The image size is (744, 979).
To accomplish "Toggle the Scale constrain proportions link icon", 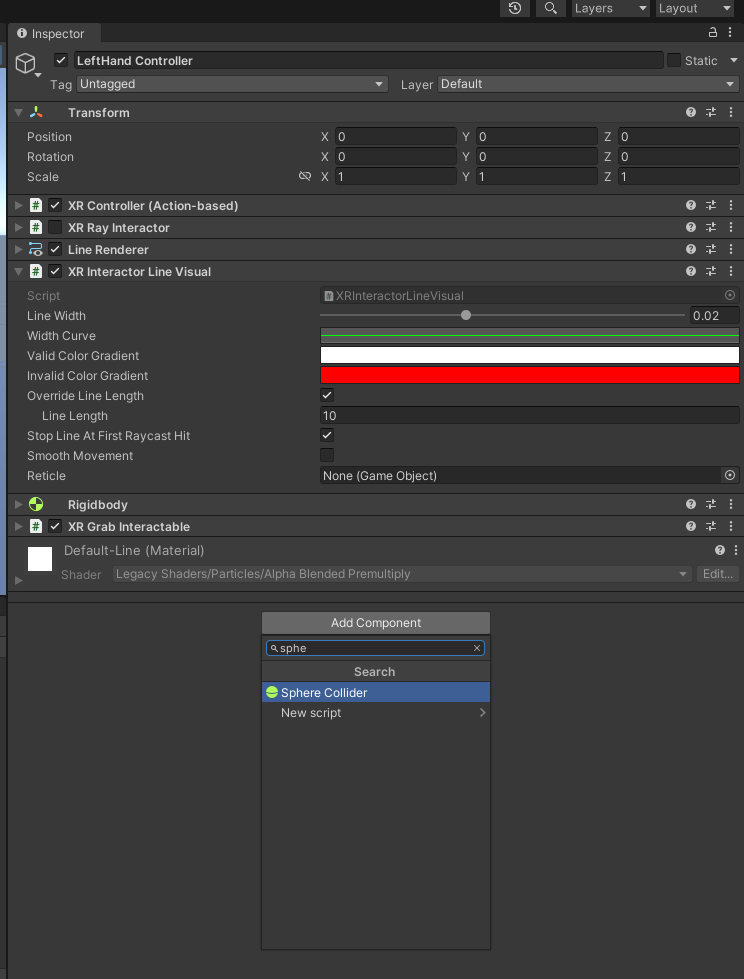I will coord(305,177).
